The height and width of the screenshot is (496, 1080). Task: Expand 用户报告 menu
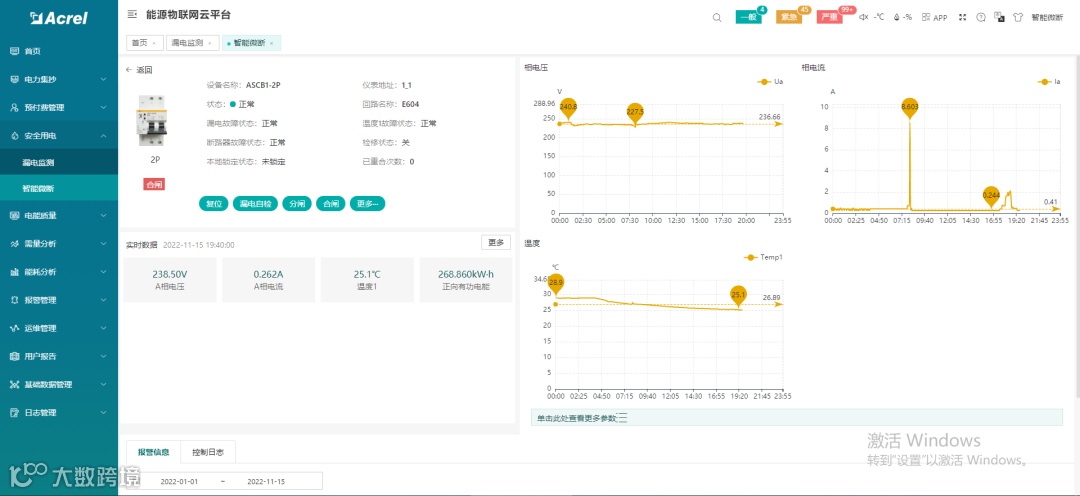[59, 357]
